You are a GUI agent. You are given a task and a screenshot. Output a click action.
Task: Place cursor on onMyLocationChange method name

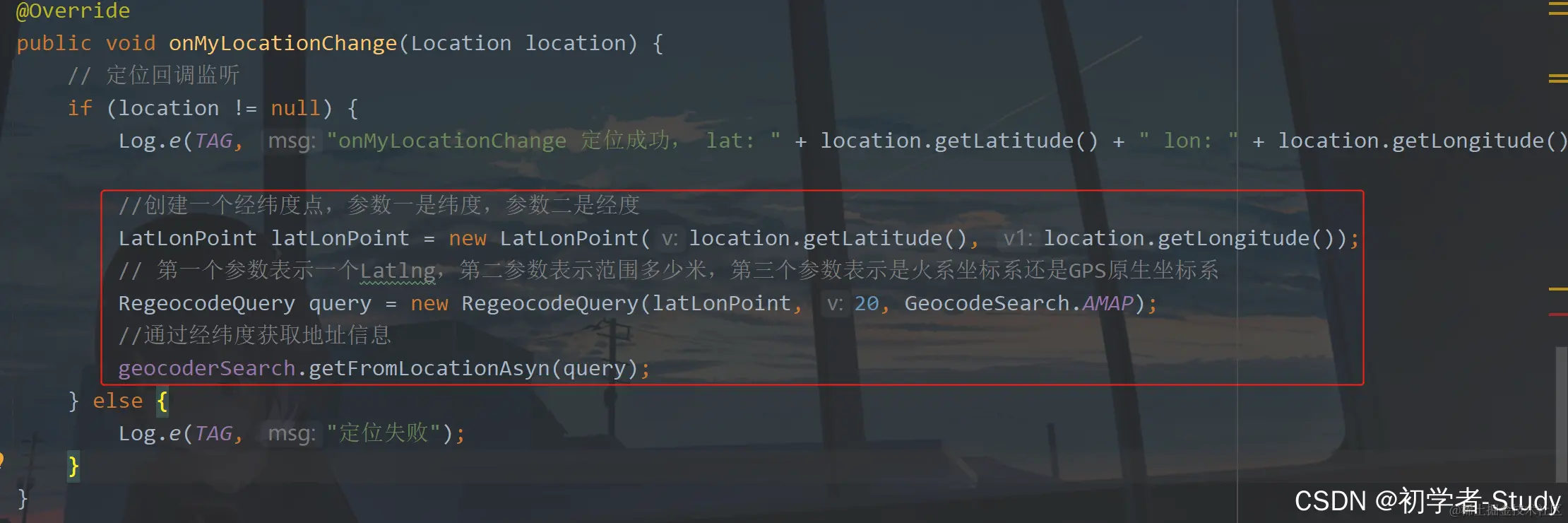pyautogui.click(x=283, y=43)
